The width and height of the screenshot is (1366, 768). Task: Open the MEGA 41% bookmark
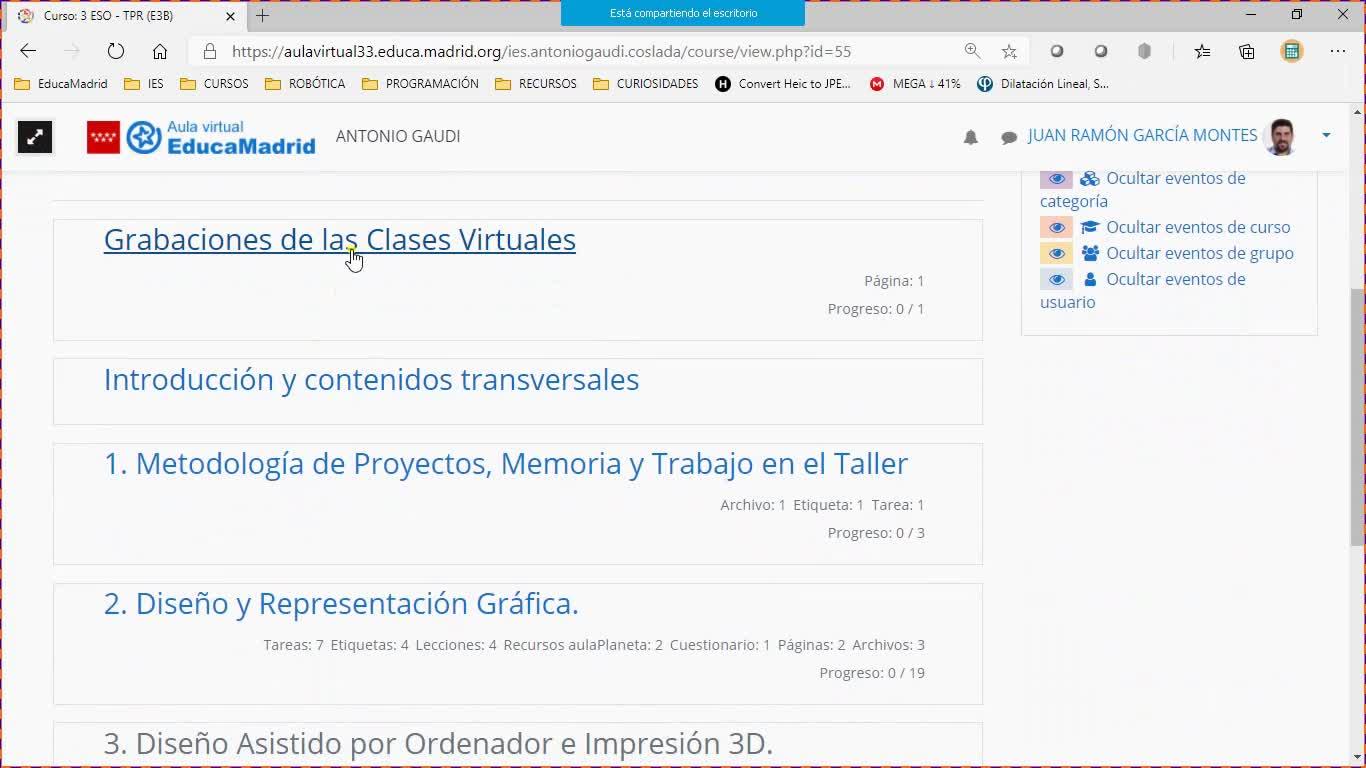(x=915, y=84)
